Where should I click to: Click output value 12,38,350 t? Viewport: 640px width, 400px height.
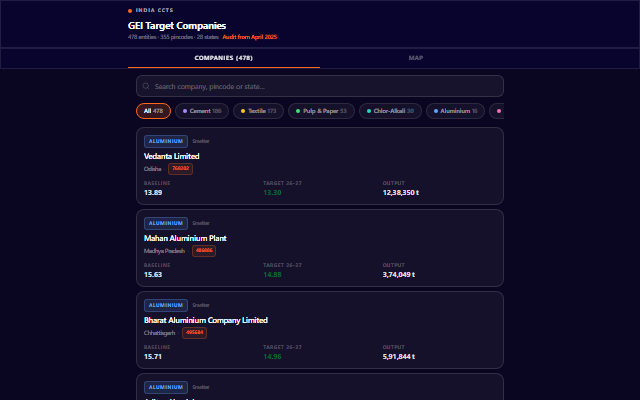click(400, 193)
